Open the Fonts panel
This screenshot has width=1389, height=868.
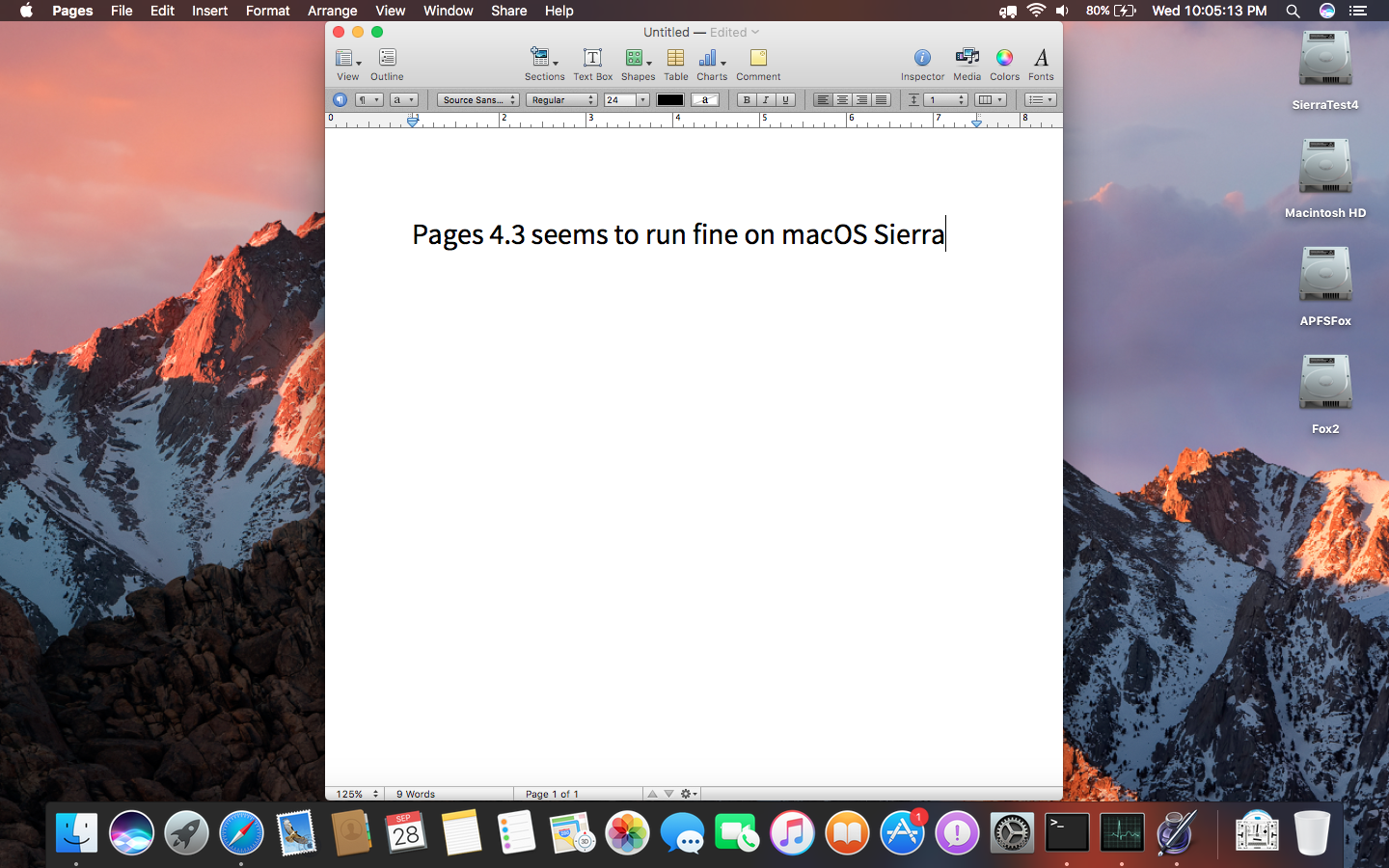point(1041,65)
